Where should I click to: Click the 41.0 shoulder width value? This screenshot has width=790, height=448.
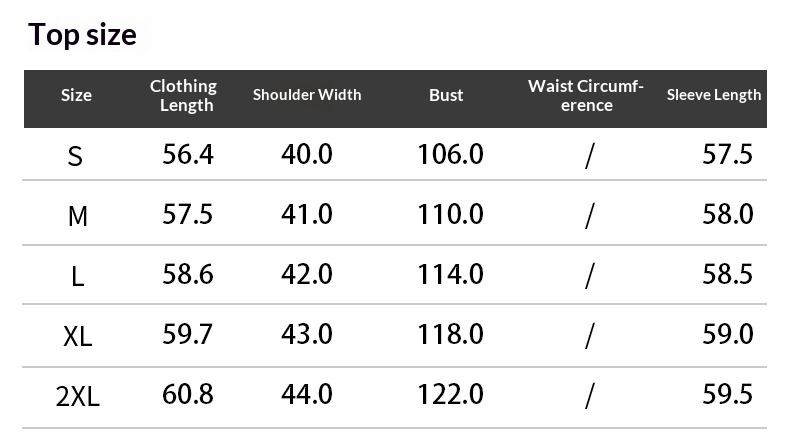point(307,214)
